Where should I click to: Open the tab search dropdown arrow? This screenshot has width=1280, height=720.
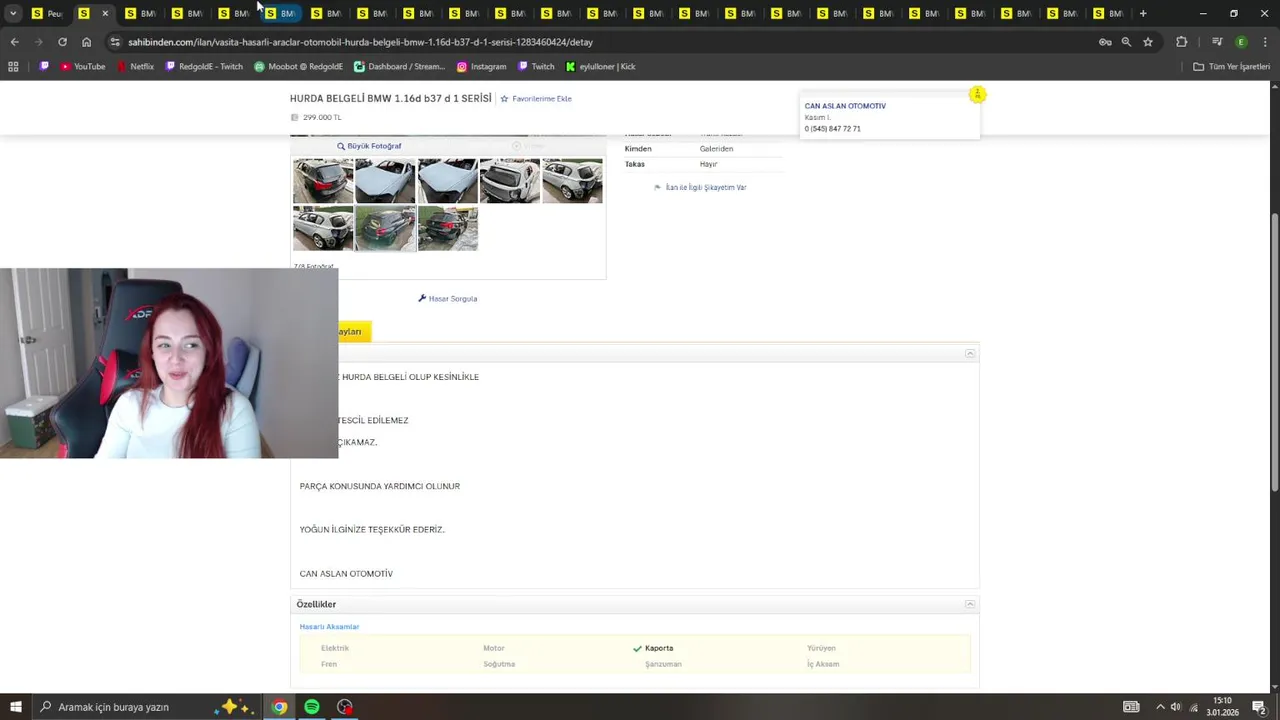click(13, 13)
